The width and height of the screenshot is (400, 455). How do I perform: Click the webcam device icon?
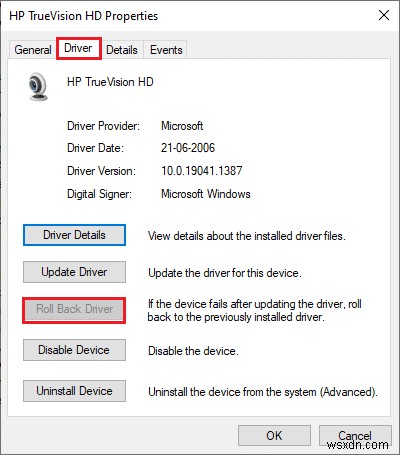click(x=38, y=87)
